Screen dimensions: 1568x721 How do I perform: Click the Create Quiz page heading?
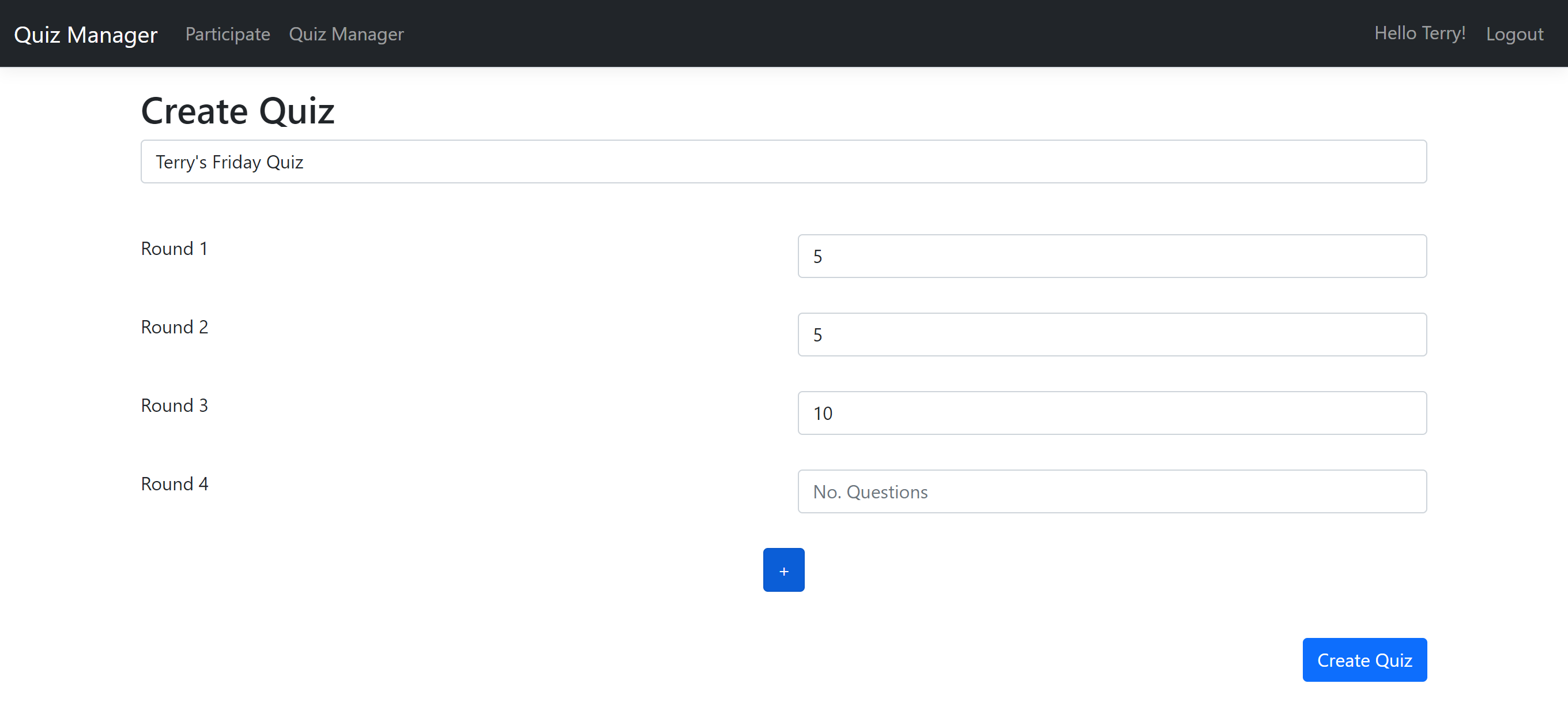238,110
